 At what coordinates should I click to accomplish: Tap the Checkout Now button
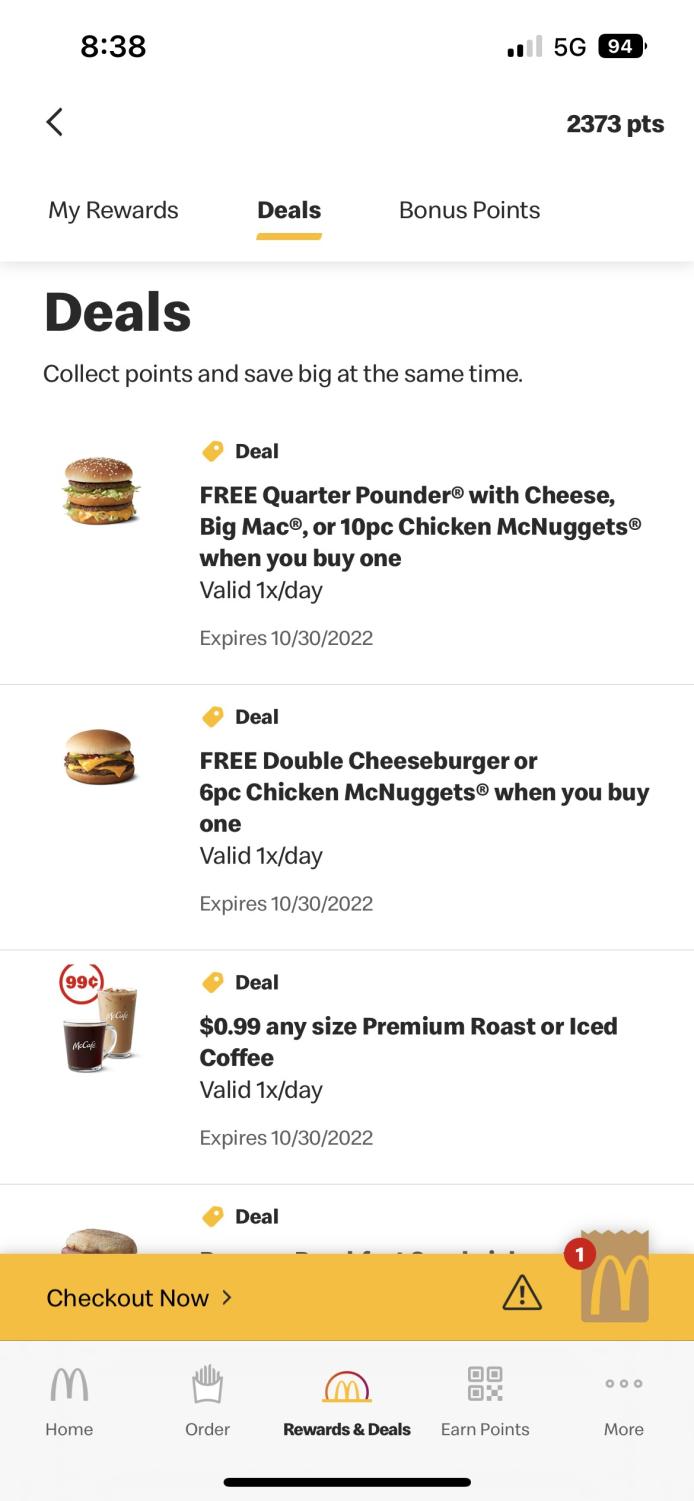coord(130,1296)
